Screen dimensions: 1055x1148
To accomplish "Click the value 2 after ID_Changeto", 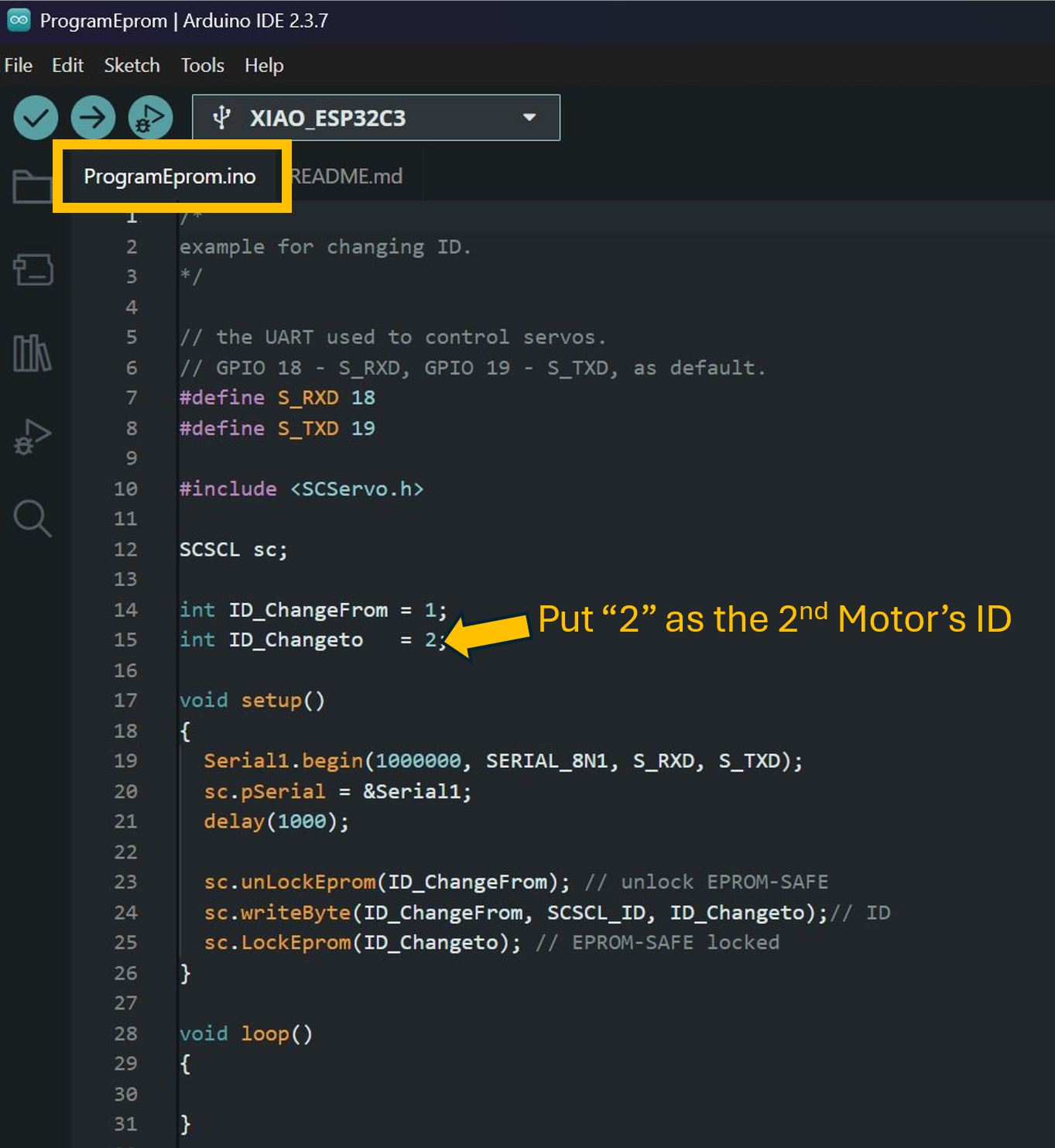I will click(430, 640).
